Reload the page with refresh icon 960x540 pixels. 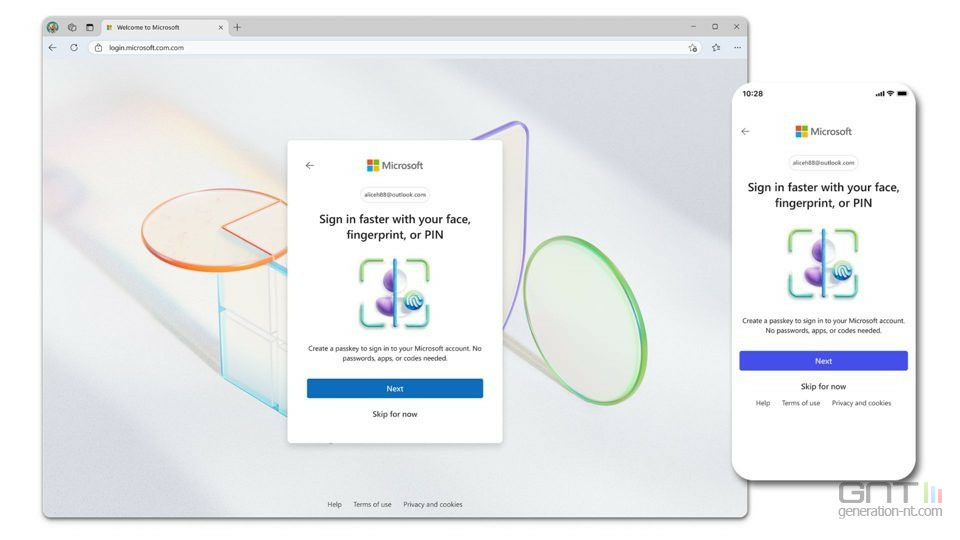[73, 47]
